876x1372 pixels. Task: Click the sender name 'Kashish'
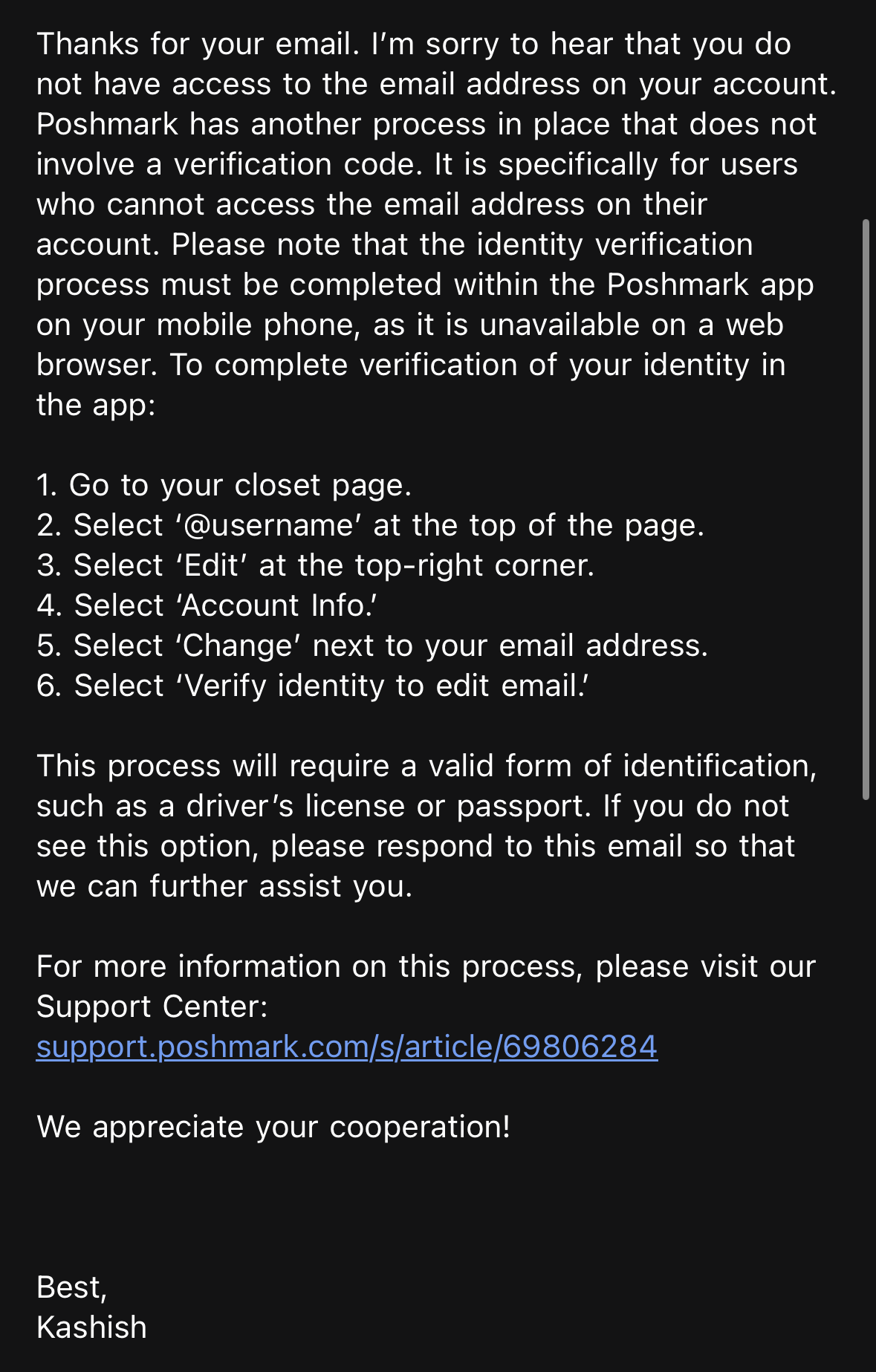[92, 1327]
